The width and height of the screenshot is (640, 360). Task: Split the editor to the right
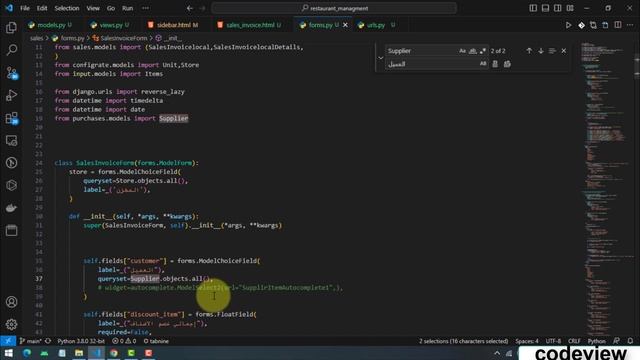618,25
